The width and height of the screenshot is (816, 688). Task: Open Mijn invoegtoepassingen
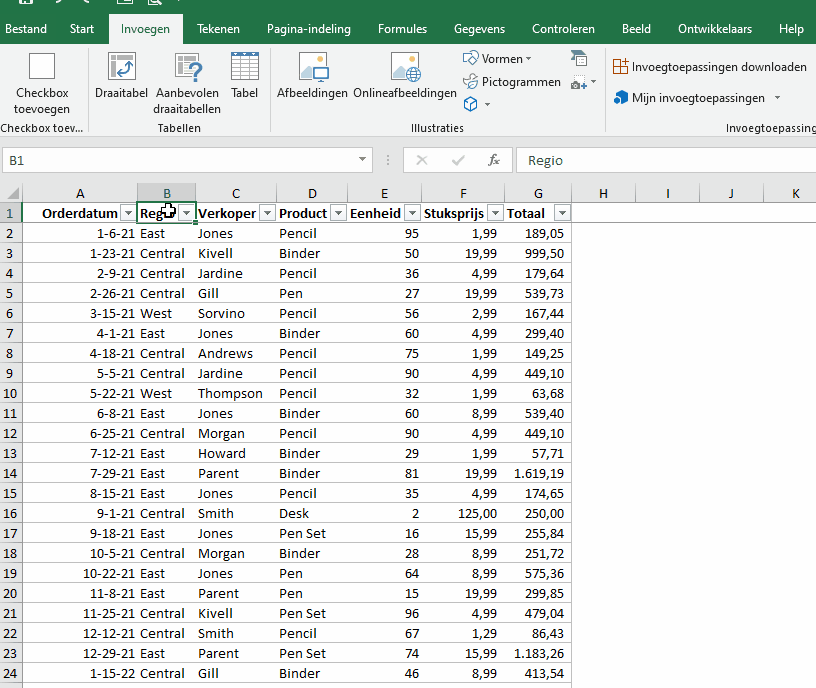tap(689, 98)
